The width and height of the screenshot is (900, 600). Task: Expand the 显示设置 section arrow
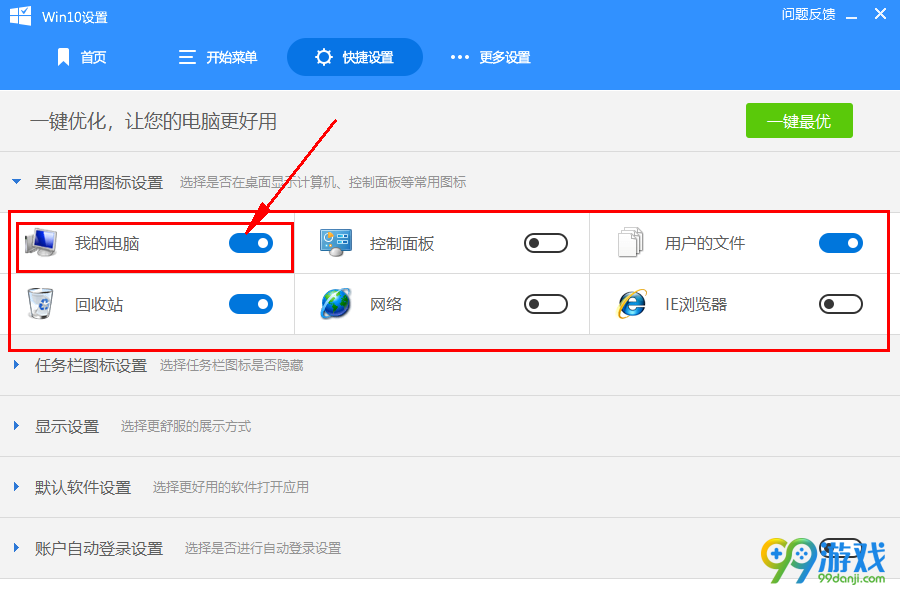[x=17, y=425]
